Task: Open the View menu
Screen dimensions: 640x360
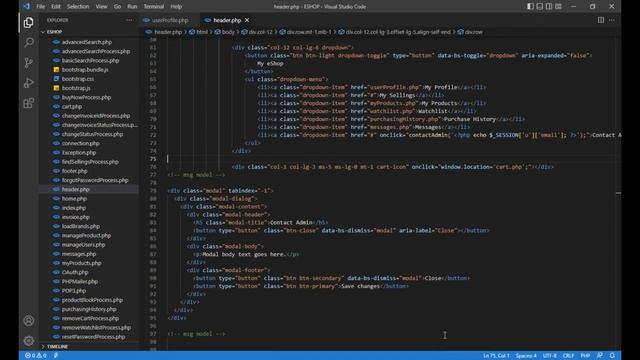Action: [101, 7]
